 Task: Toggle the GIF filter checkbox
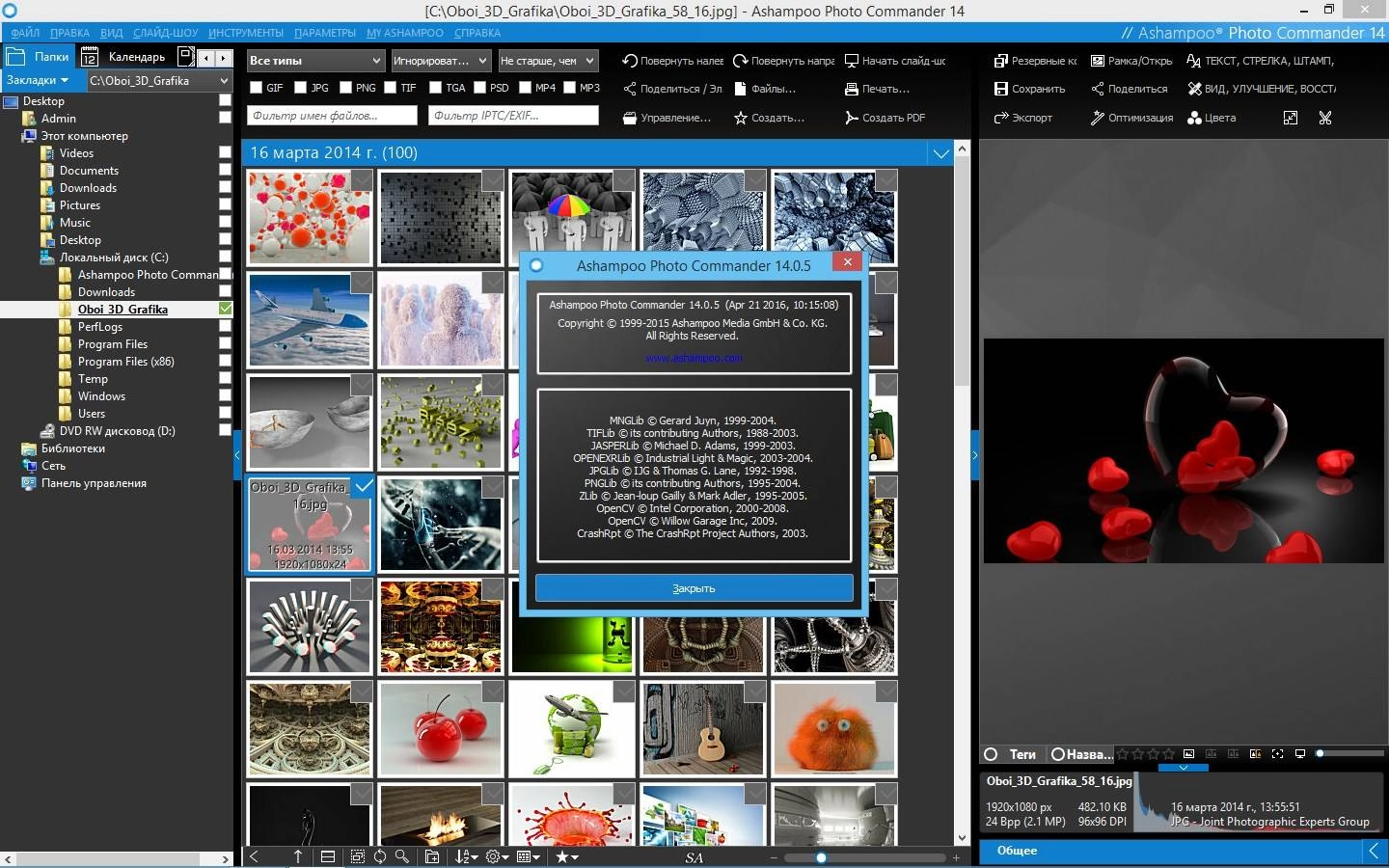[257, 88]
